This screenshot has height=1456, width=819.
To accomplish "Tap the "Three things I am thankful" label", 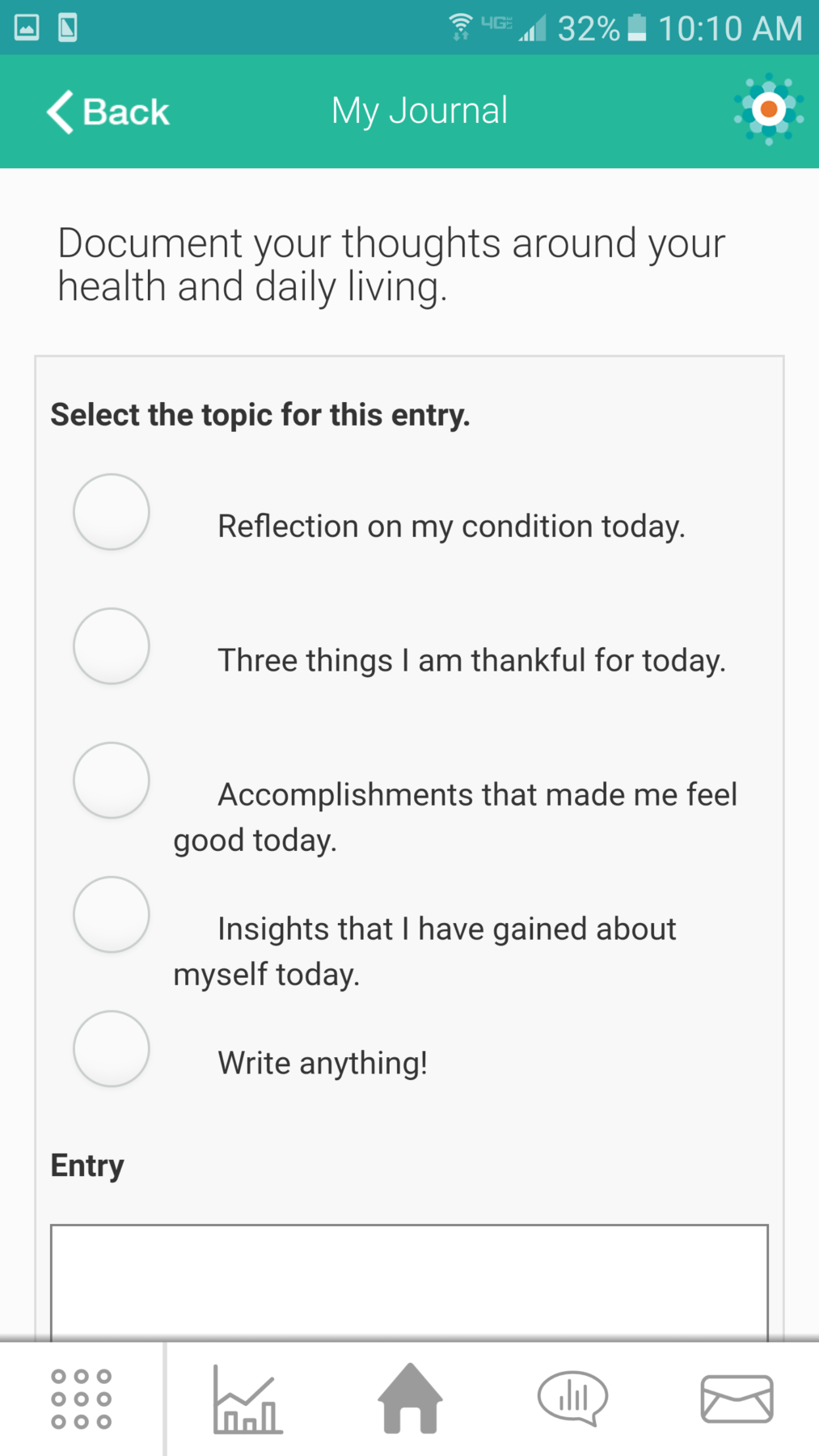I will click(471, 661).
